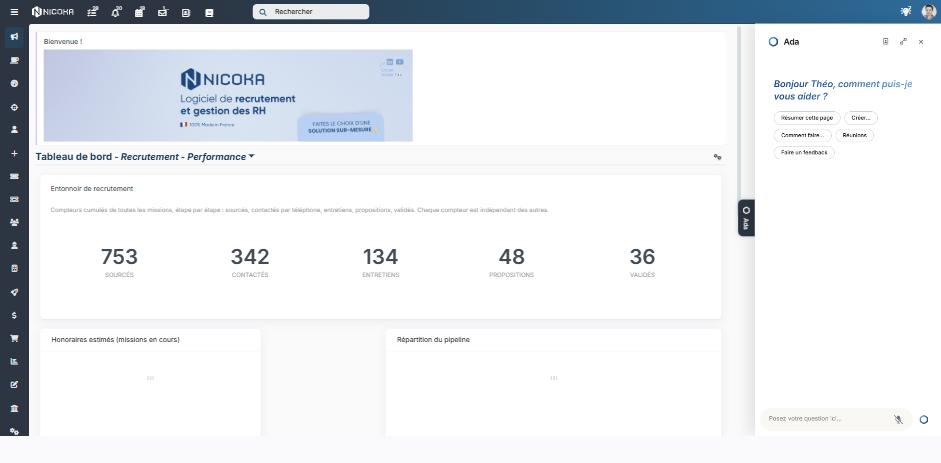Click the Ada send circle icon
Viewport: 941px width, 463px height.
(924, 419)
